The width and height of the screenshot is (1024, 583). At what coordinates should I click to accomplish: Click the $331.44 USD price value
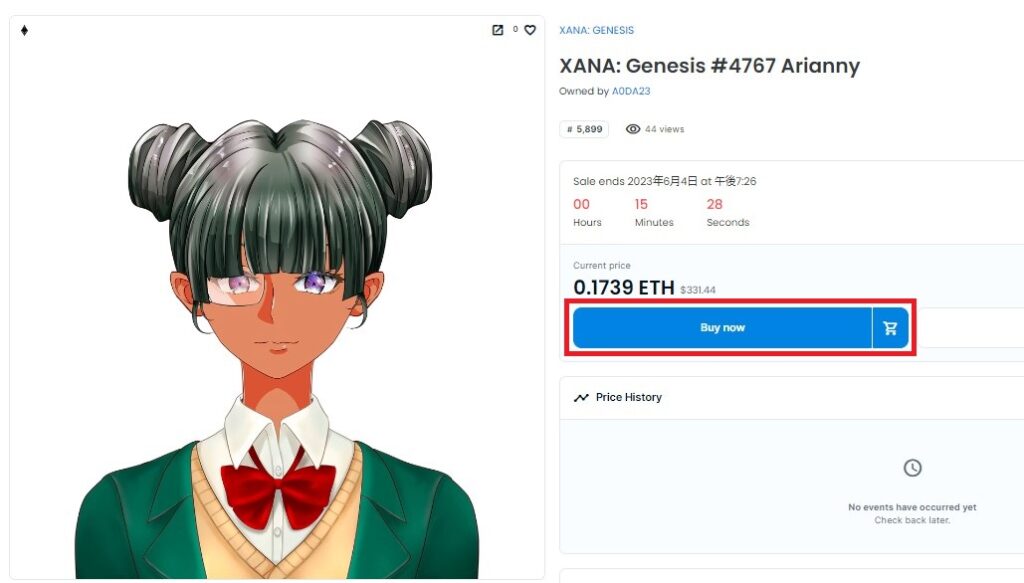[x=698, y=290]
